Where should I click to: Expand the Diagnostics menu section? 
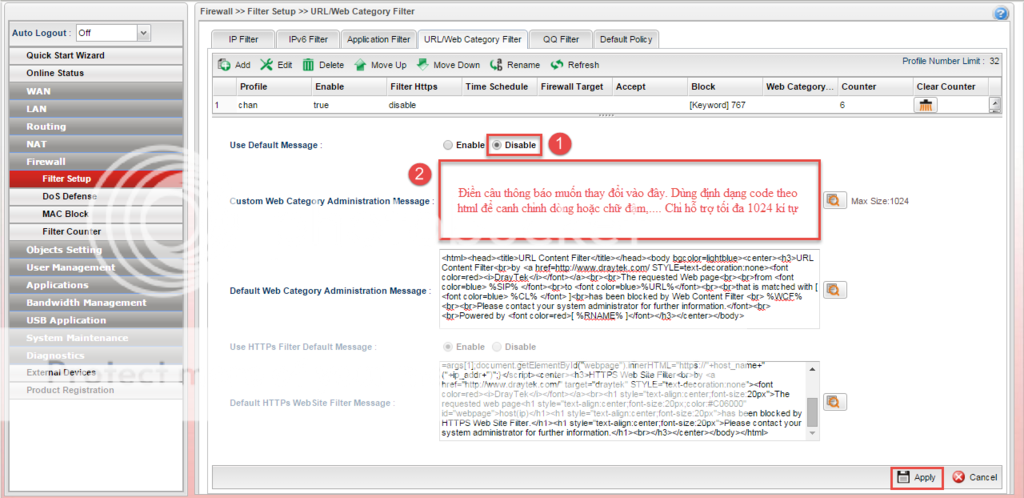(x=96, y=355)
